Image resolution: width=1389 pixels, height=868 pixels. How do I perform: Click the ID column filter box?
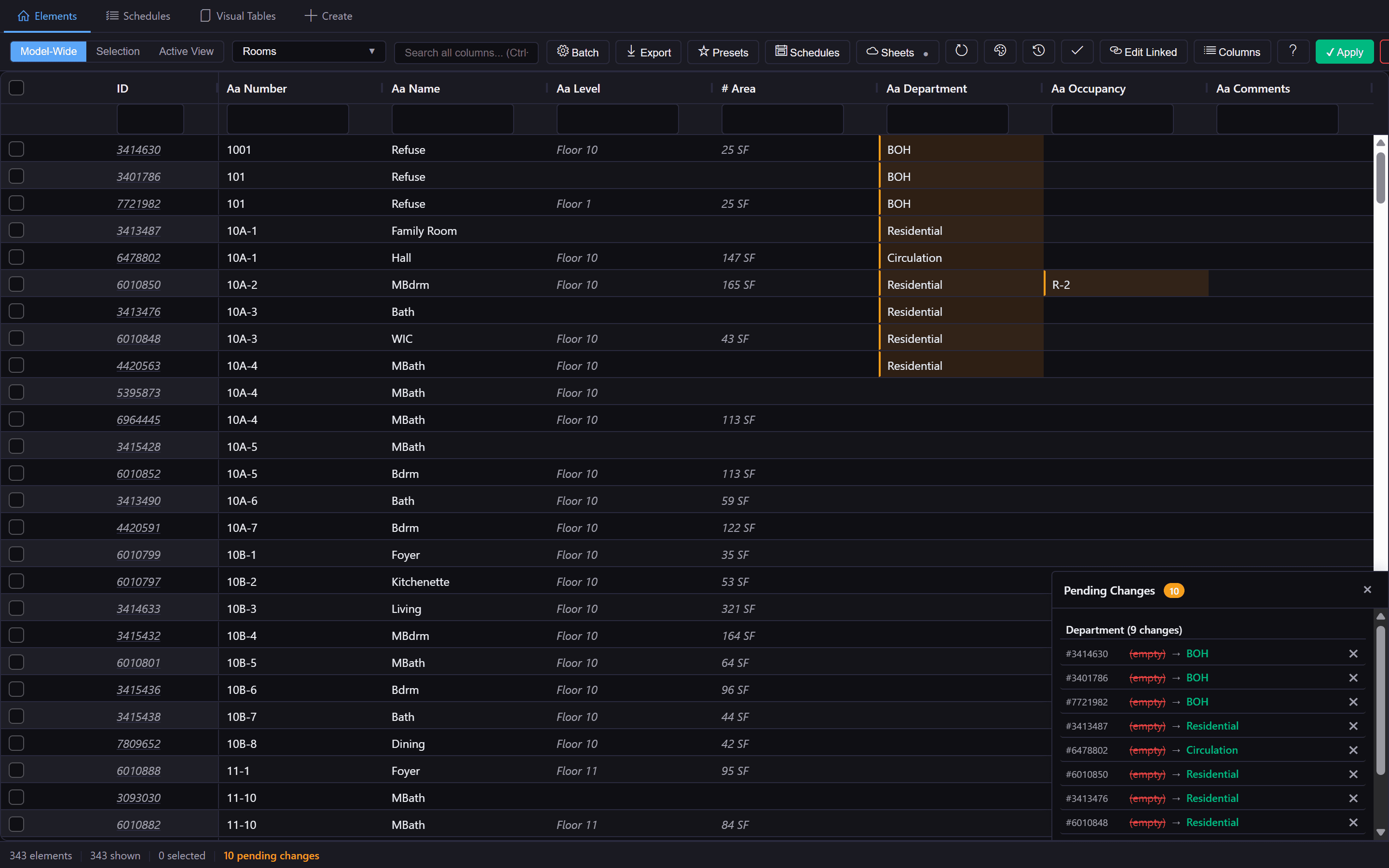150,119
